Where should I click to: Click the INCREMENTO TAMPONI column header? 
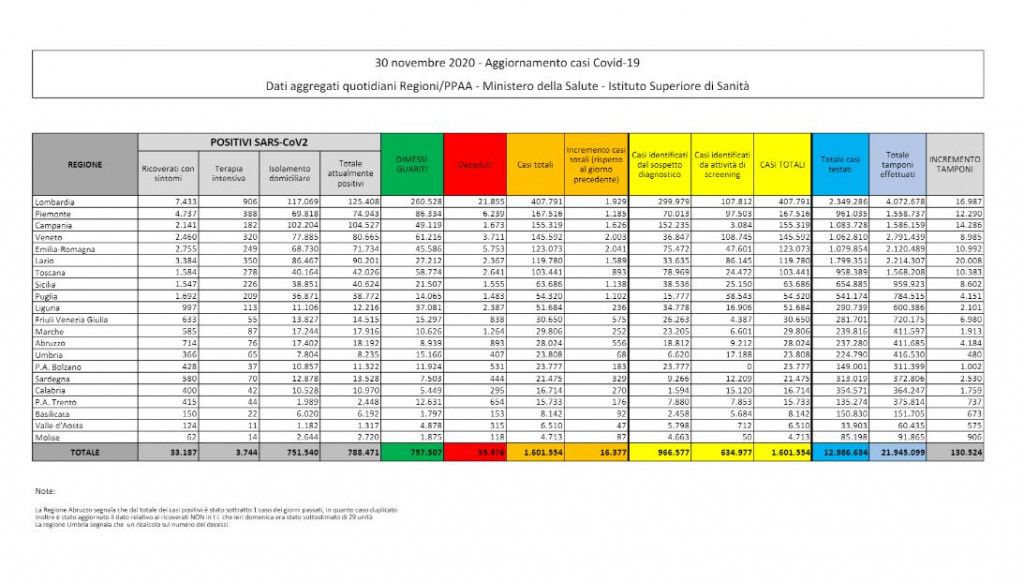click(x=954, y=164)
